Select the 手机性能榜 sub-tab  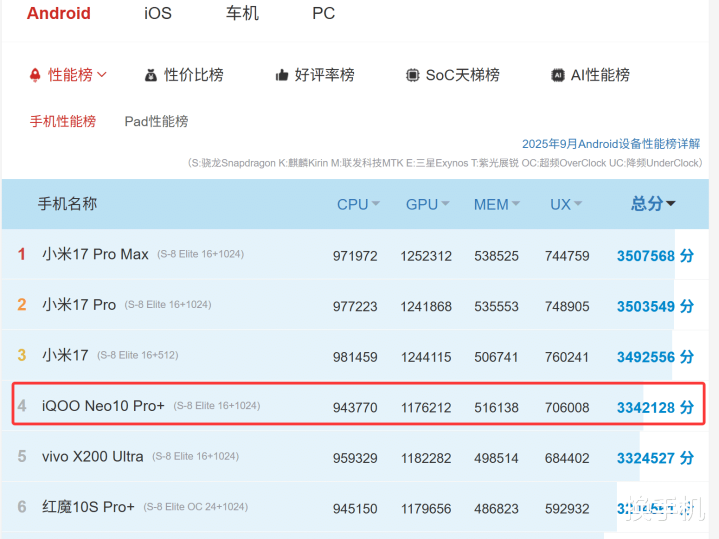coord(63,121)
